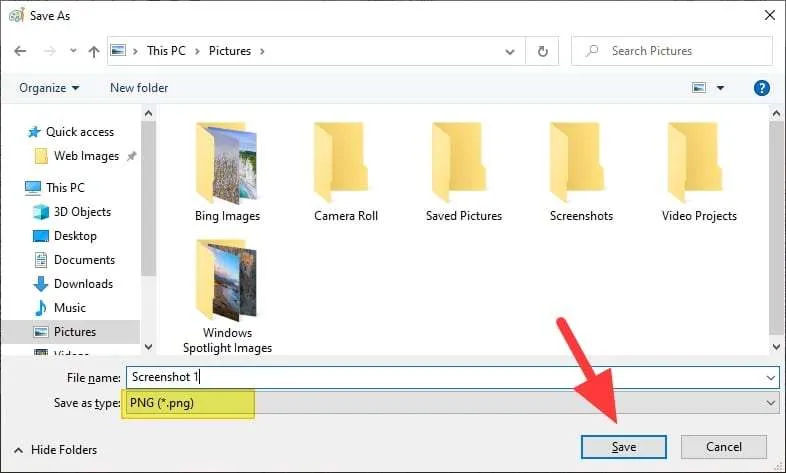Select Quick access in navigation pane

coord(80,132)
